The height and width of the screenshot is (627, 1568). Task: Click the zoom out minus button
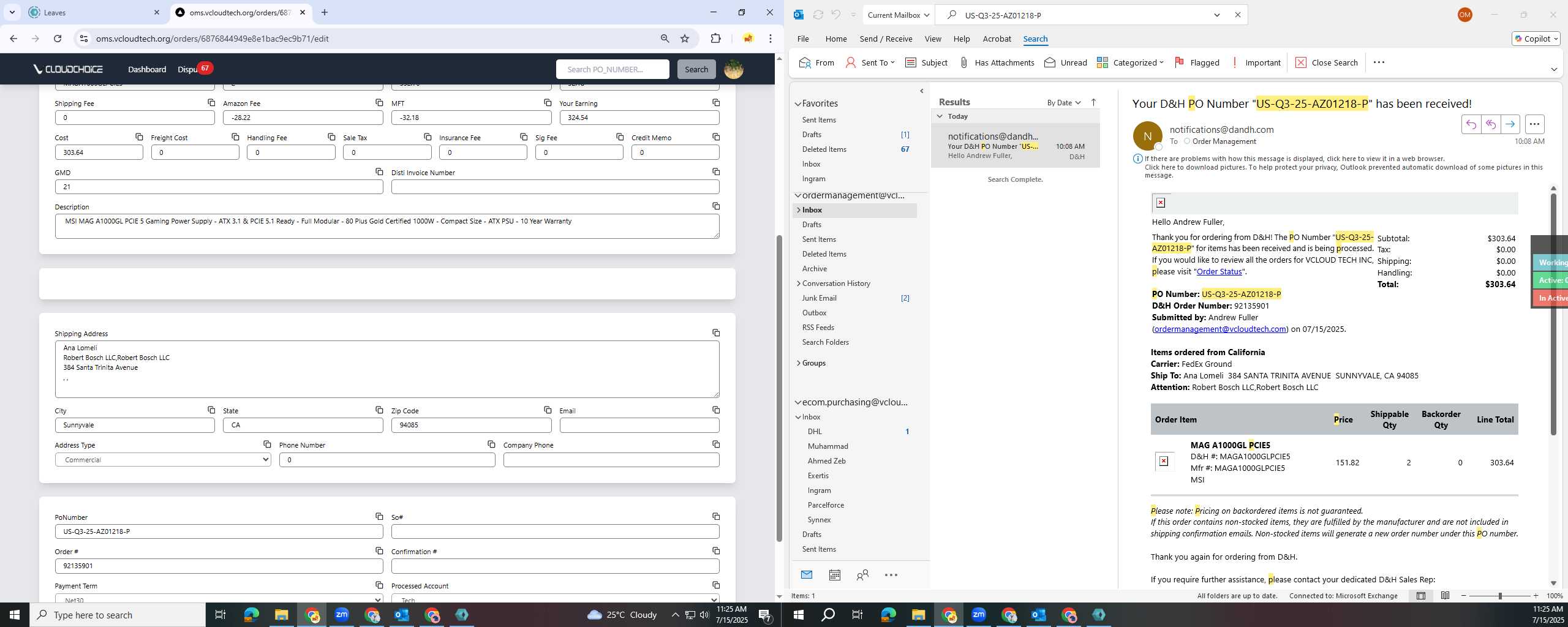(1464, 596)
